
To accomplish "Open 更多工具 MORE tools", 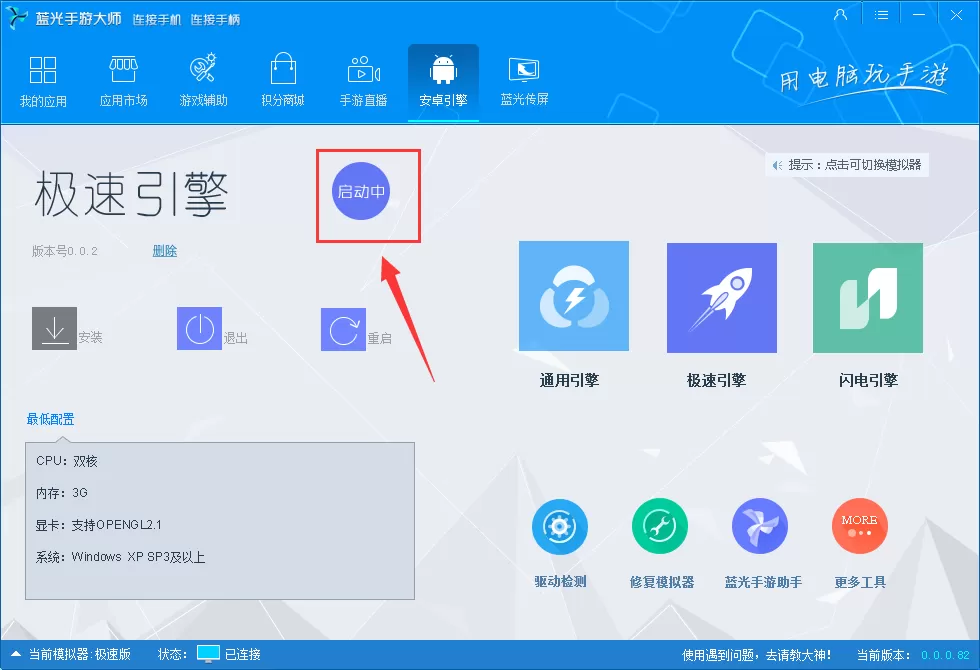I will [860, 526].
